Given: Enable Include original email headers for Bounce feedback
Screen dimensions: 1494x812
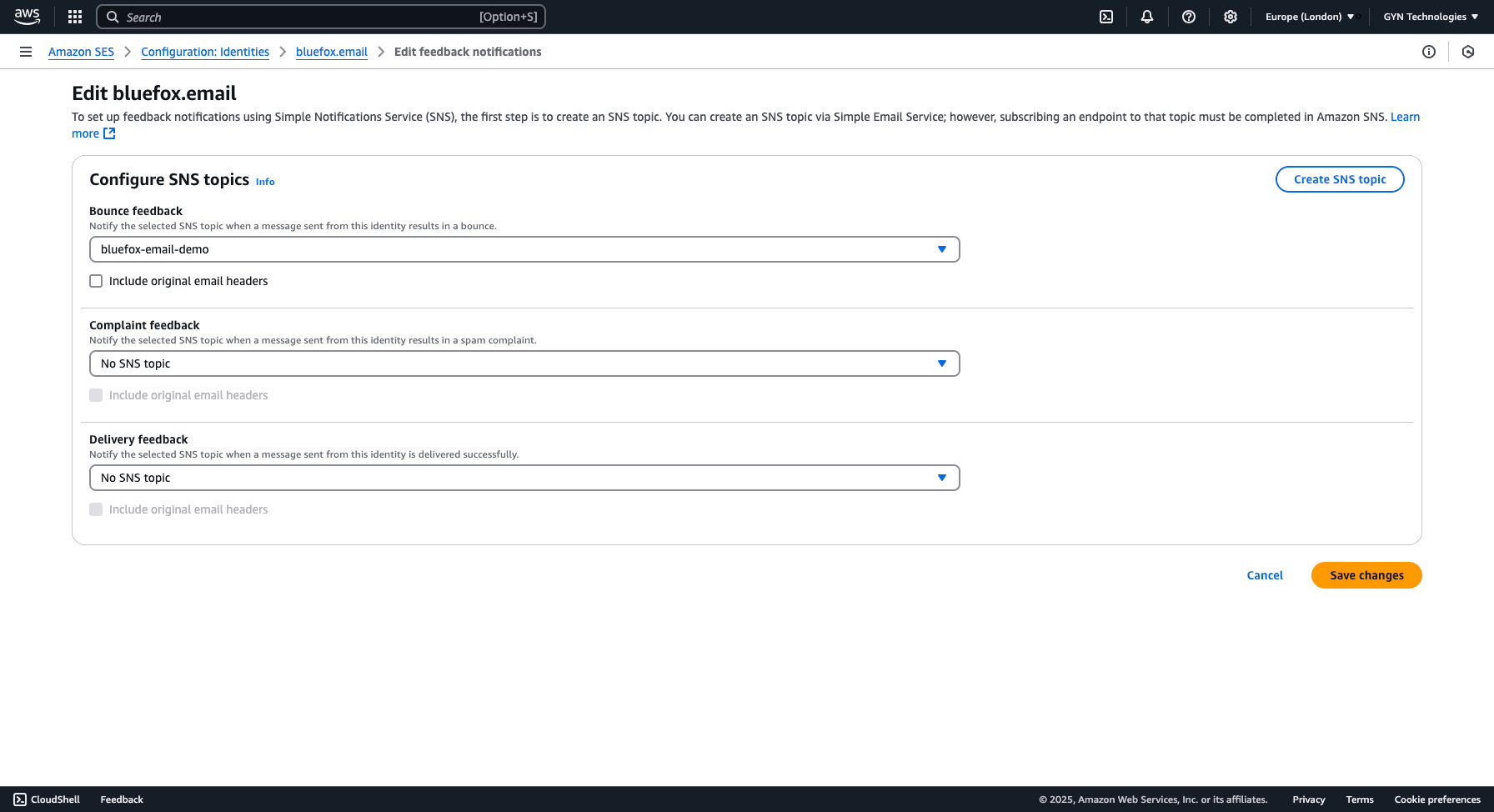Looking at the screenshot, I should click(x=96, y=281).
